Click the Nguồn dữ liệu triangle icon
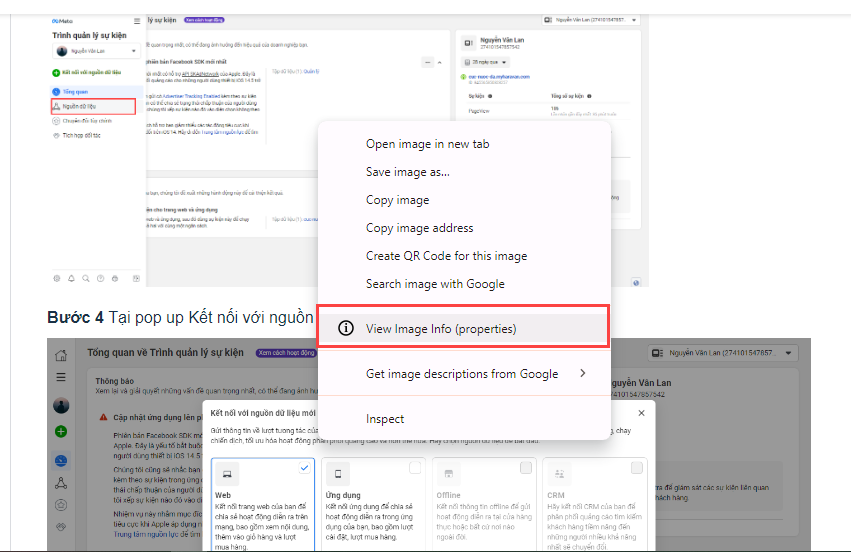The width and height of the screenshot is (851, 552). point(56,106)
